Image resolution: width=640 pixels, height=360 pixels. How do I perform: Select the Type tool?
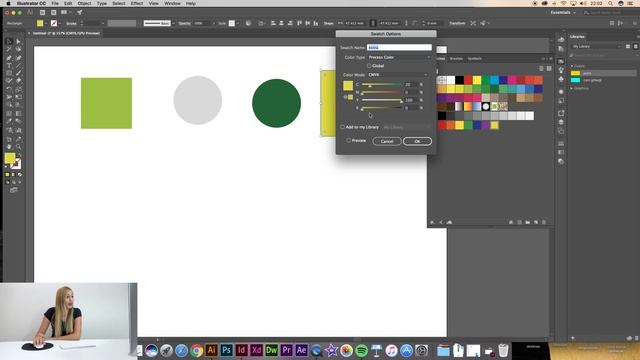click(x=9, y=66)
